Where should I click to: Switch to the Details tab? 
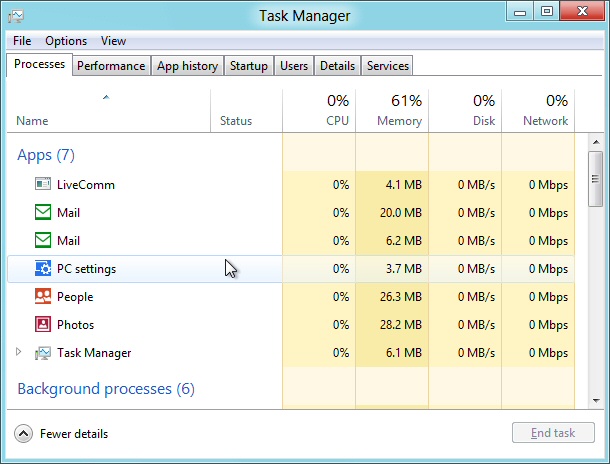[x=337, y=66]
